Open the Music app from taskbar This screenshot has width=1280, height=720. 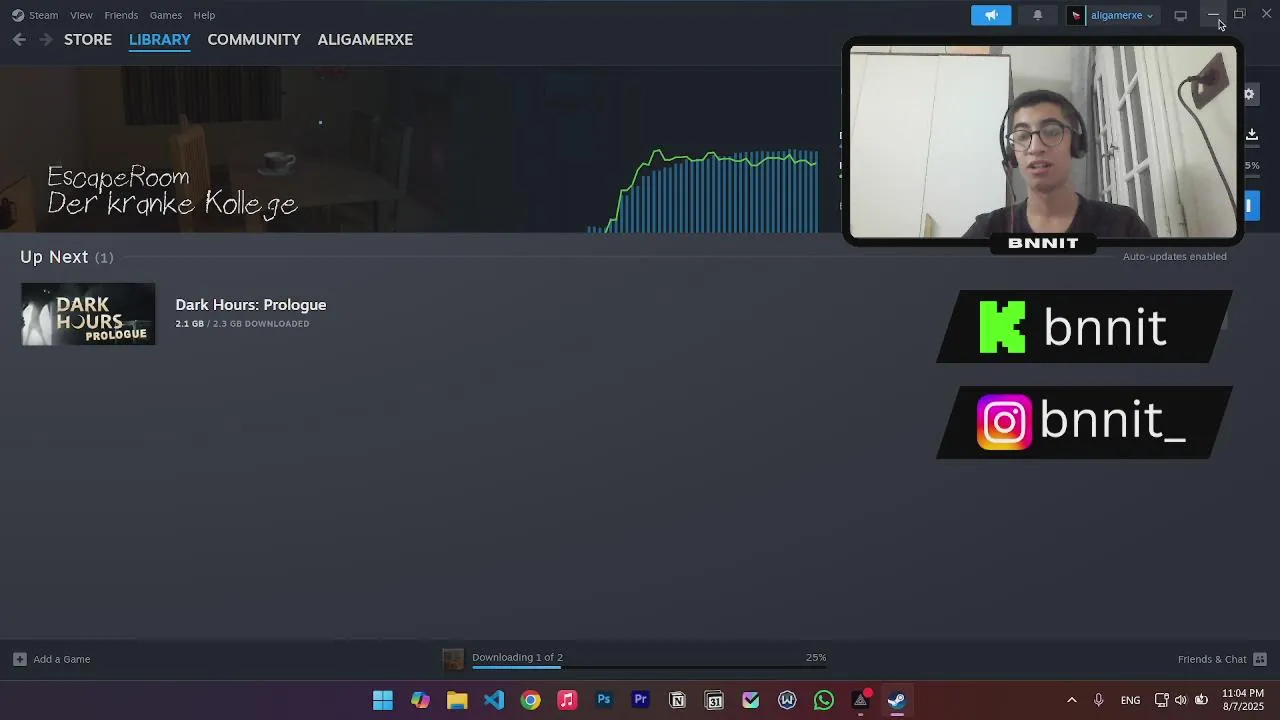(x=567, y=700)
